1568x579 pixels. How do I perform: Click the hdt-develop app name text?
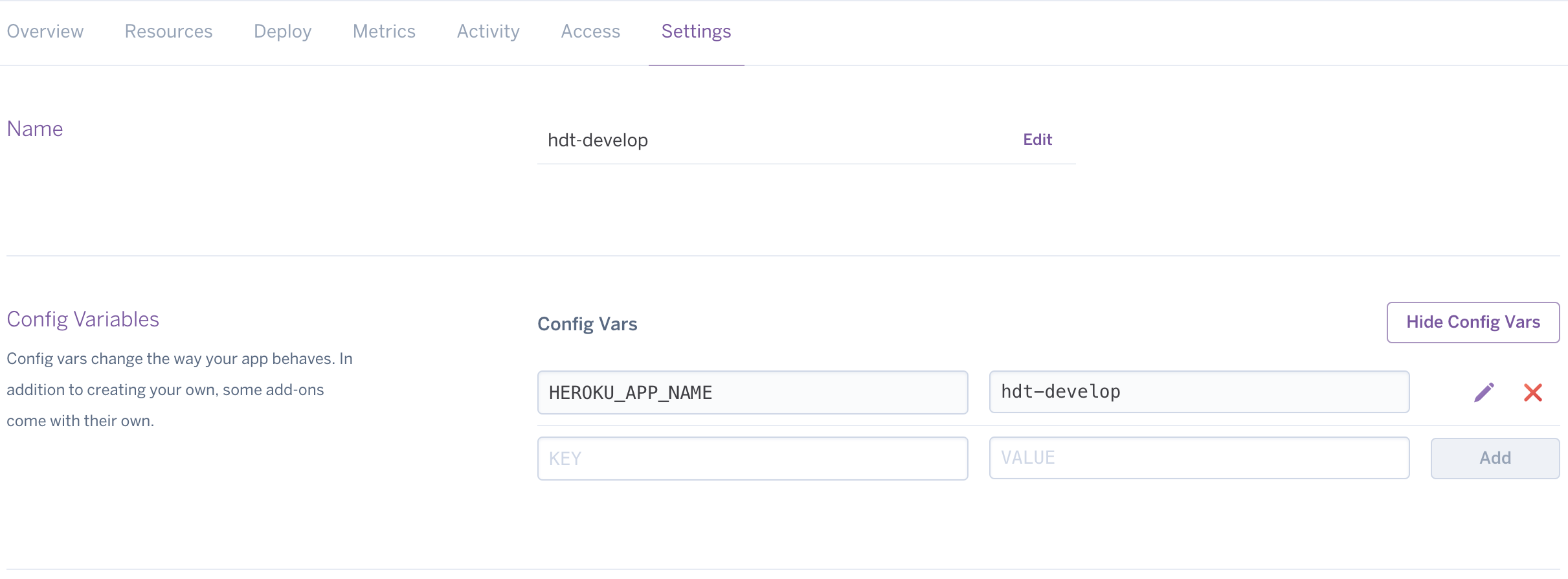pyautogui.click(x=598, y=141)
